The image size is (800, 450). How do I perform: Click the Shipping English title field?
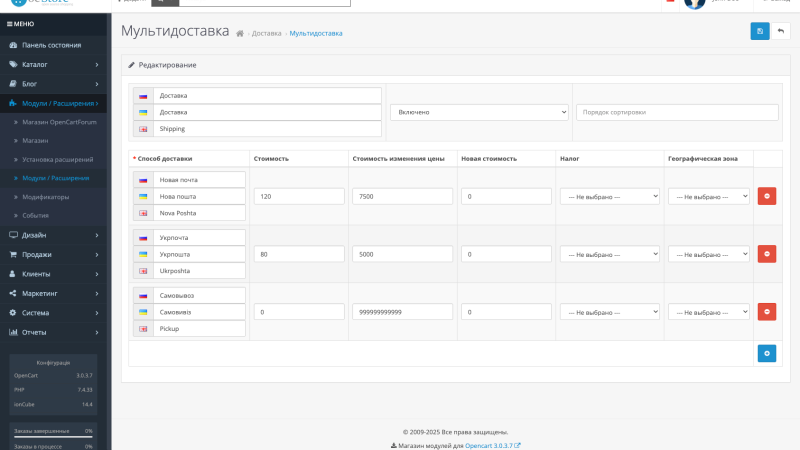tap(267, 129)
